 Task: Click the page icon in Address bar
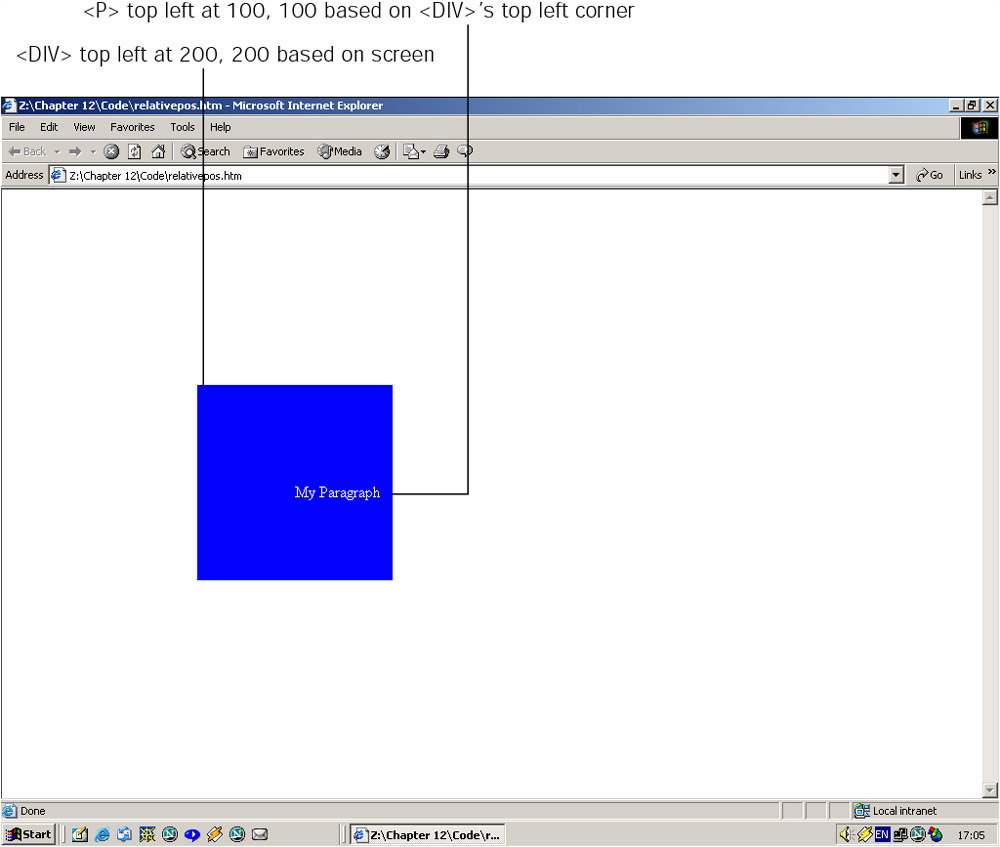point(59,175)
